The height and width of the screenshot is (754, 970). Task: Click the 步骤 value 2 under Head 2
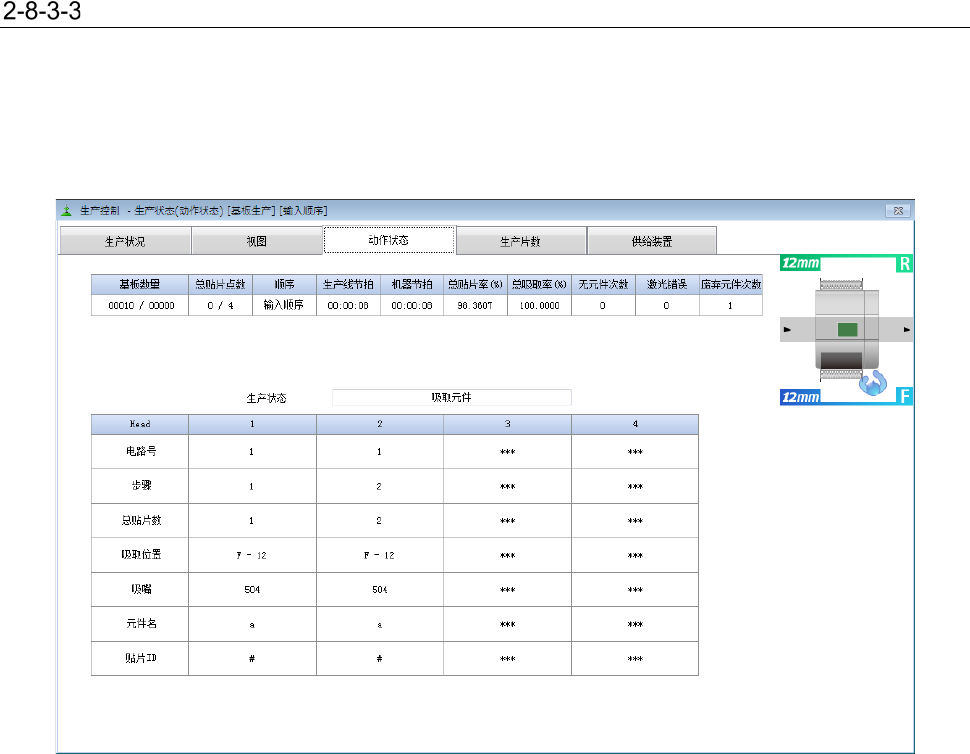point(379,487)
